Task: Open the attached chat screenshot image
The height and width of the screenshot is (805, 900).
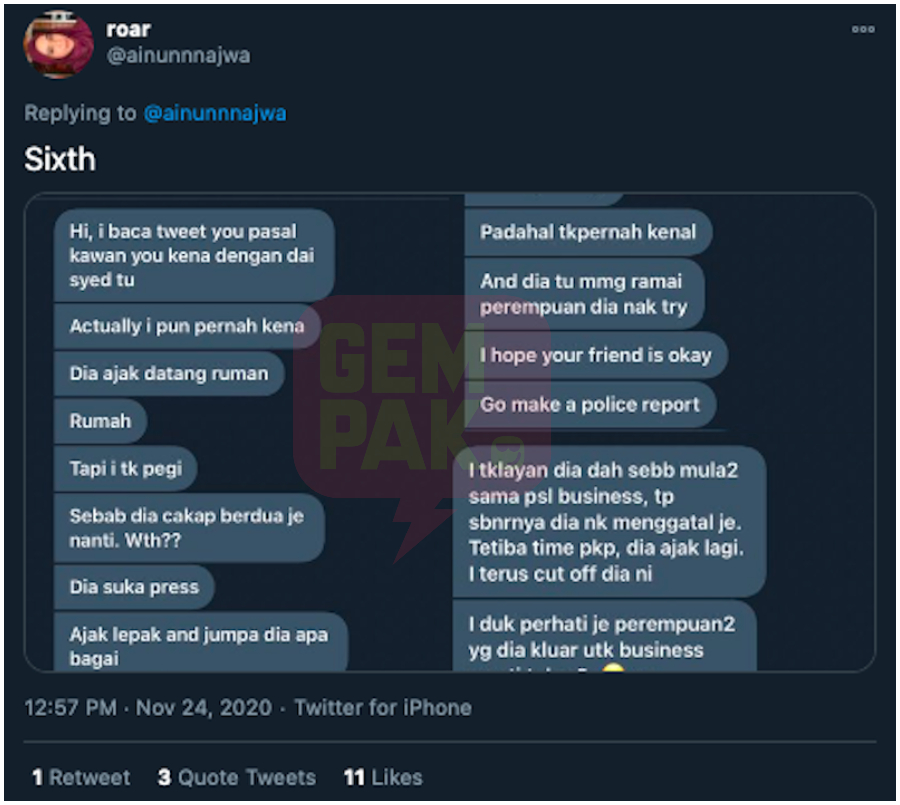Action: 450,432
